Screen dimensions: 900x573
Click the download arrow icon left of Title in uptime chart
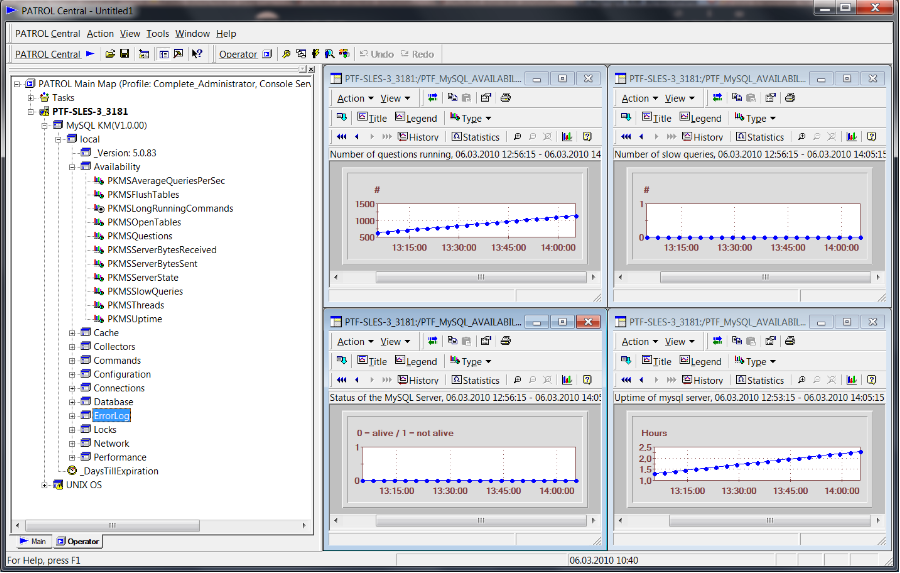[x=626, y=361]
